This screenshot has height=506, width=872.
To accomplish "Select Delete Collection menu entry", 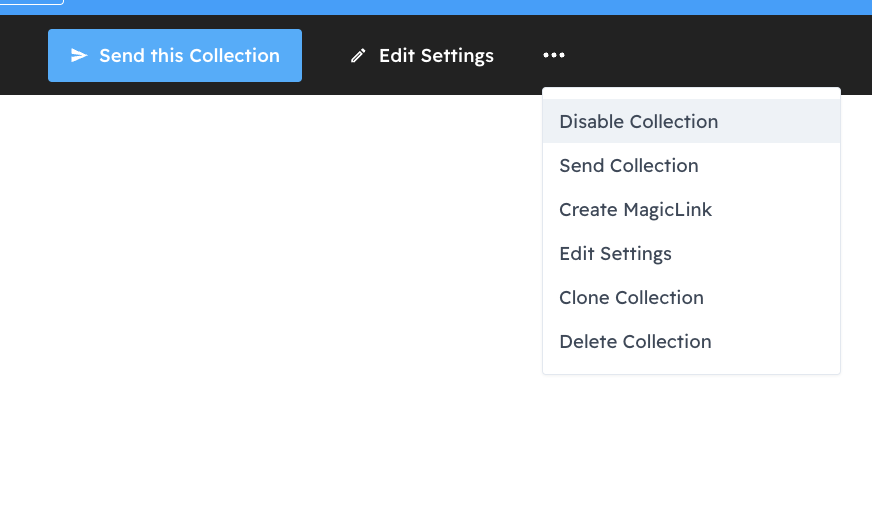I will pos(635,342).
